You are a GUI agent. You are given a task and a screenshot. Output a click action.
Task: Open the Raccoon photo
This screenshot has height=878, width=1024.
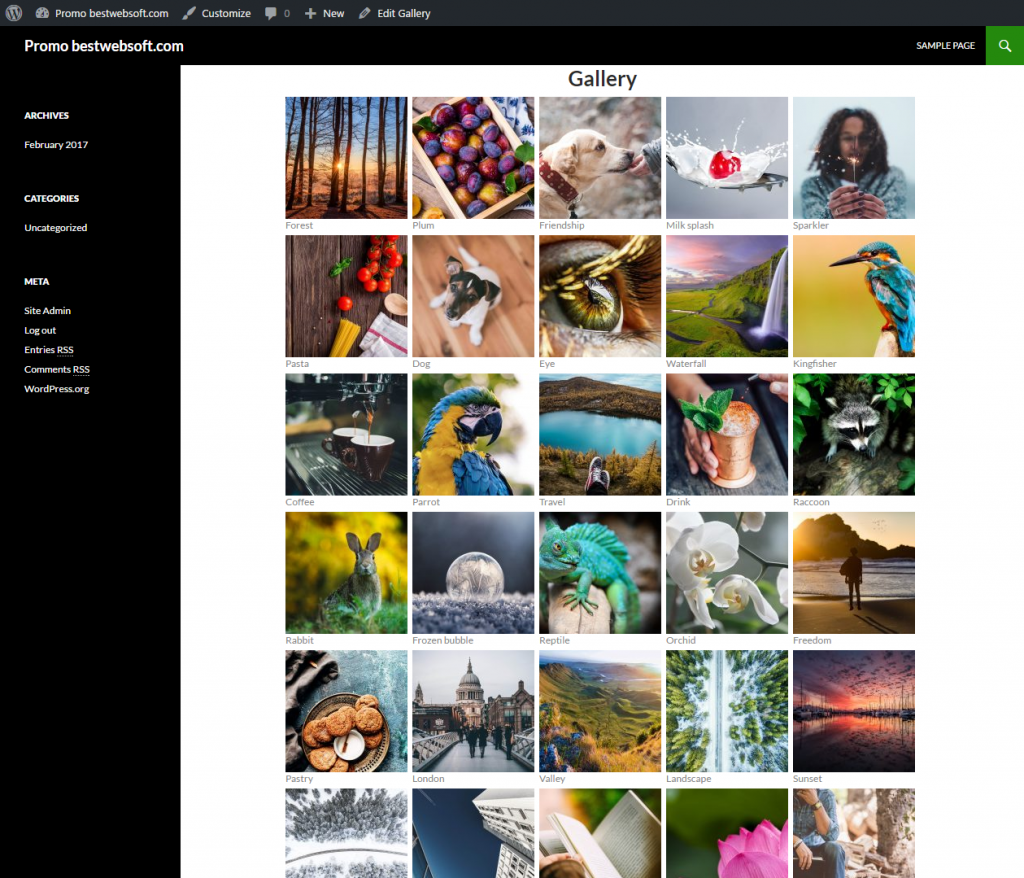click(854, 434)
